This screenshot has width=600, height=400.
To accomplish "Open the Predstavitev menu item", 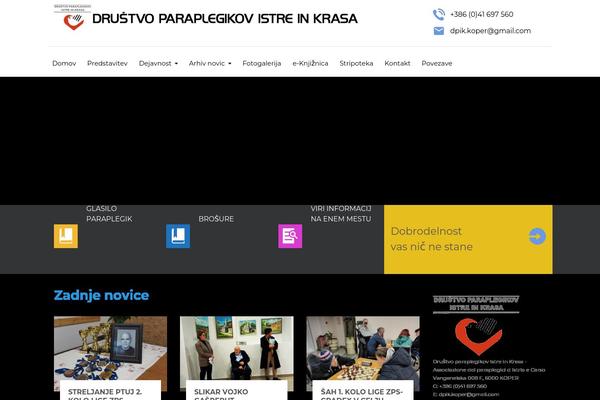I will tap(107, 63).
